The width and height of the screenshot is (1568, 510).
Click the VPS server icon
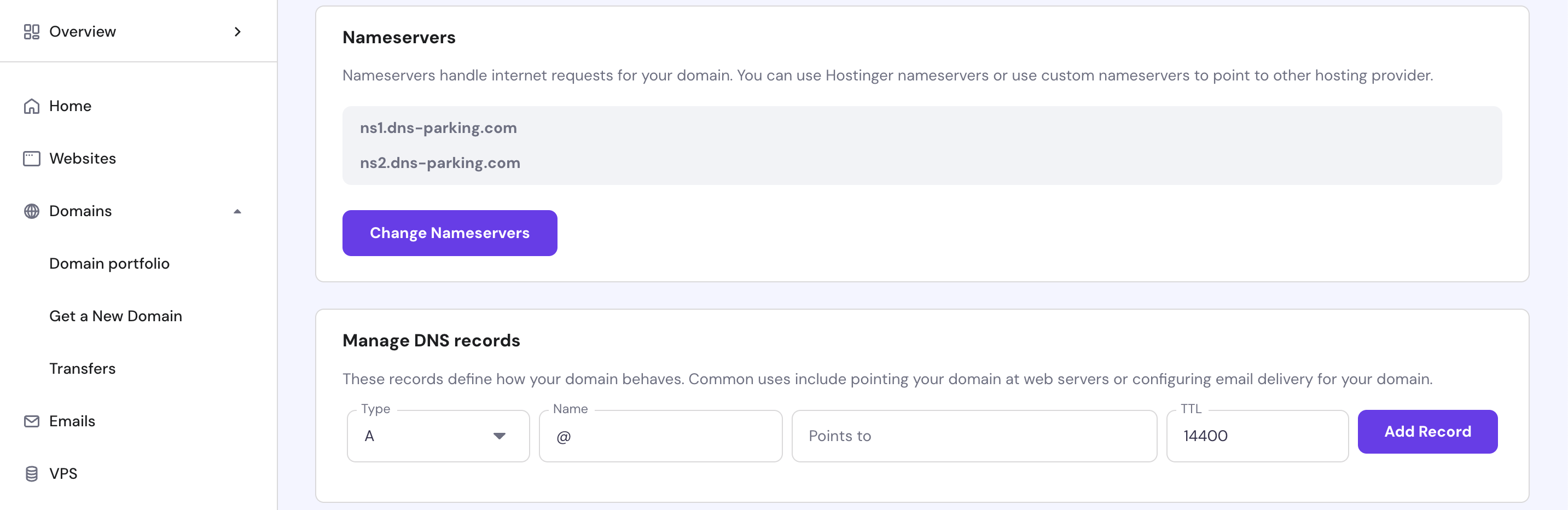pos(32,473)
